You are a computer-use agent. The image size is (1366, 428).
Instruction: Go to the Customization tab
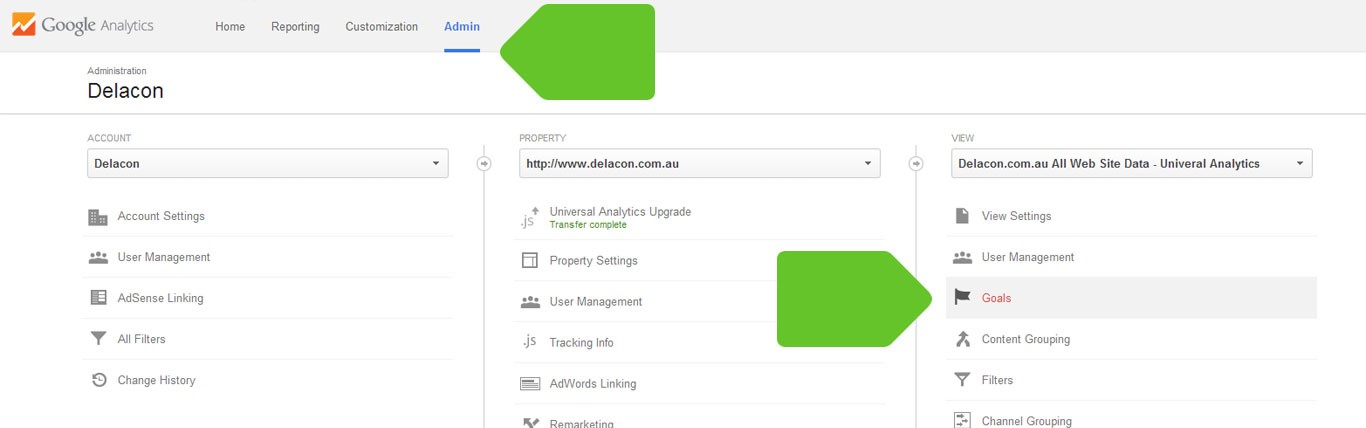(x=382, y=27)
